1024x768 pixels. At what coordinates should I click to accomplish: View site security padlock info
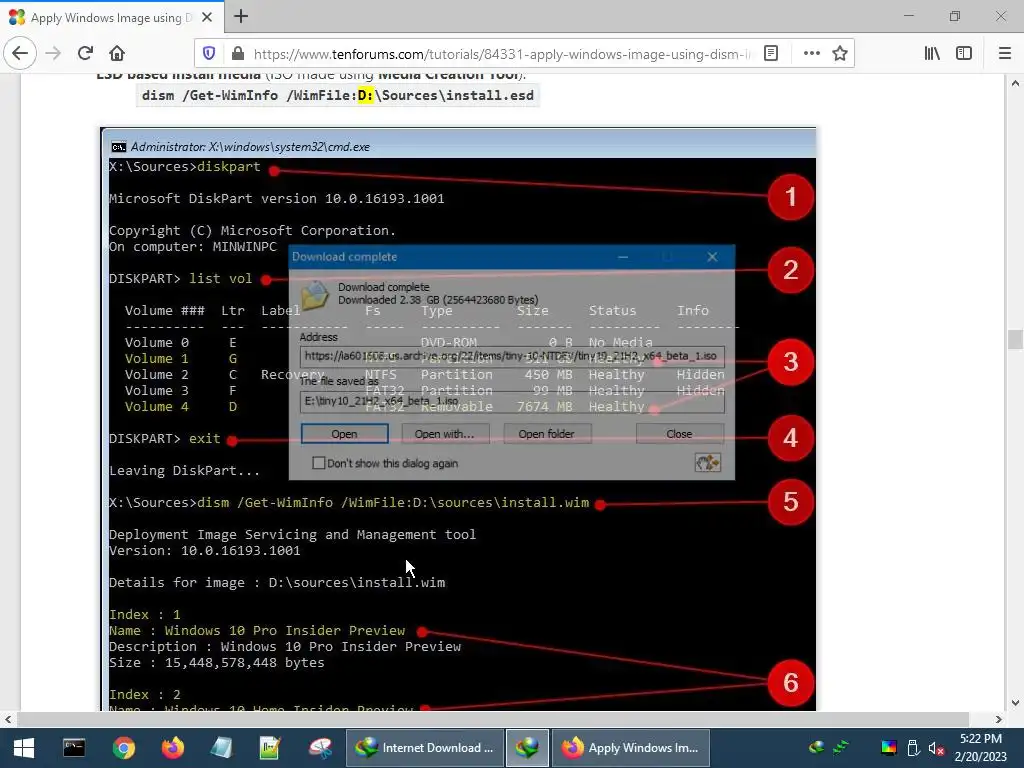pos(238,54)
